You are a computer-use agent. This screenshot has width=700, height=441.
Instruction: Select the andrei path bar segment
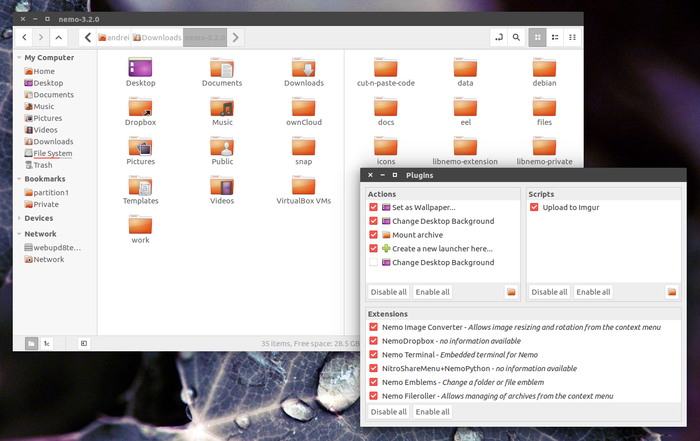tap(114, 37)
